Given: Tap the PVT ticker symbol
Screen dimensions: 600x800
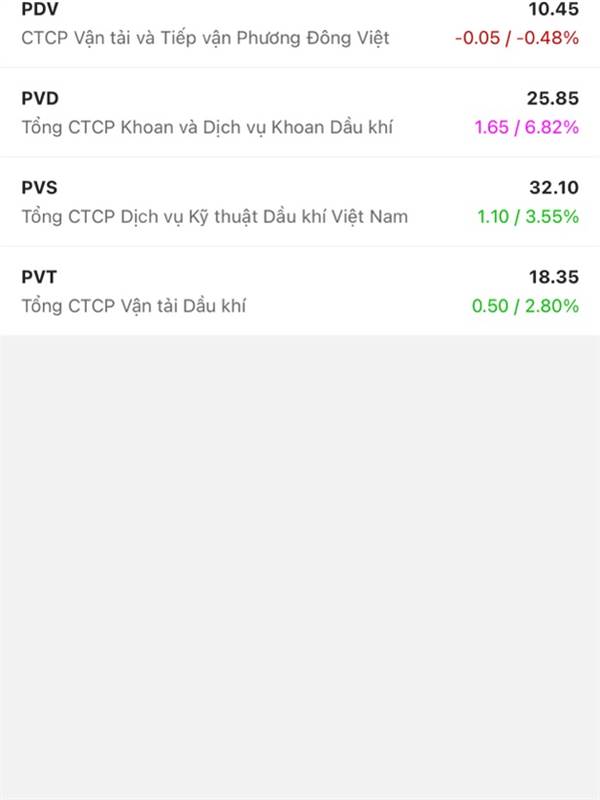Looking at the screenshot, I should pos(40,277).
